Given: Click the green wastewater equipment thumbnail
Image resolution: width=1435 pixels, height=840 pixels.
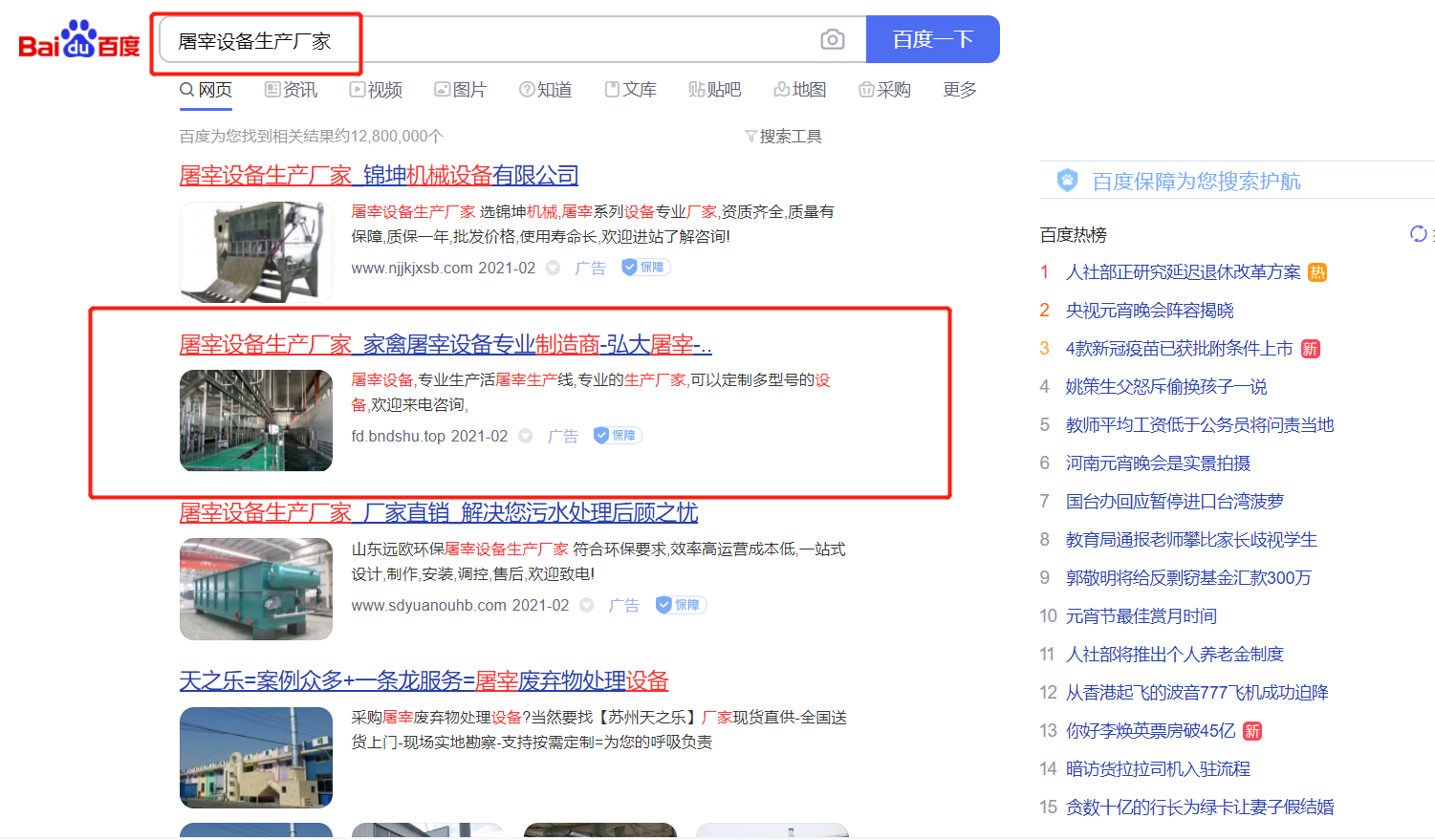Looking at the screenshot, I should (256, 589).
